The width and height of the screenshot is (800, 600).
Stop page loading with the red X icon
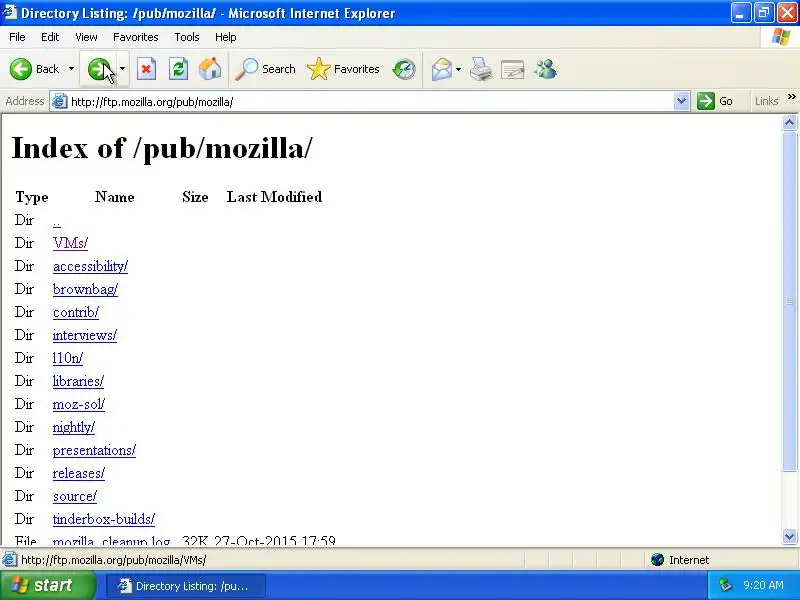(146, 69)
